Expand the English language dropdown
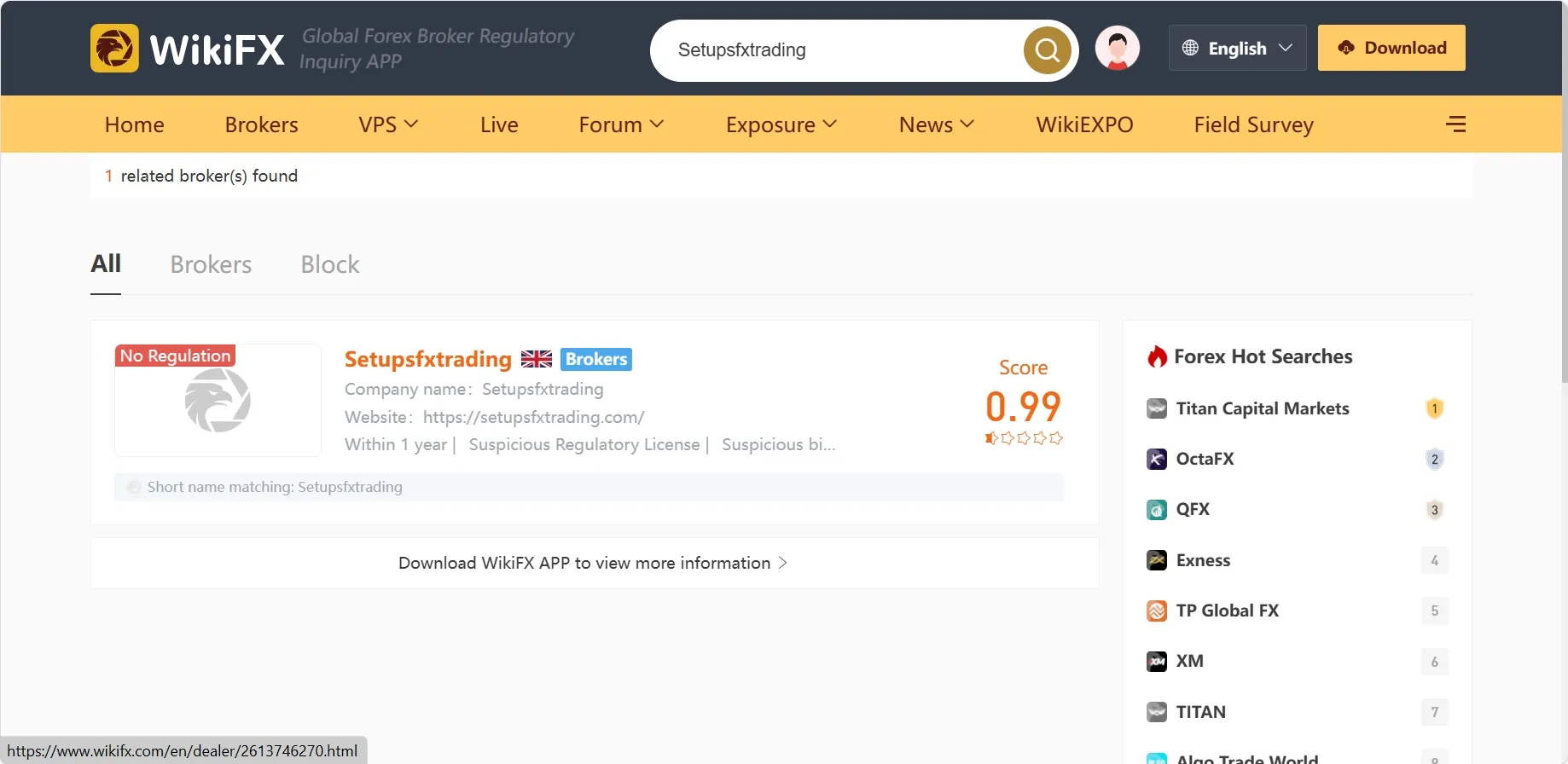Image resolution: width=1568 pixels, height=764 pixels. [x=1237, y=48]
